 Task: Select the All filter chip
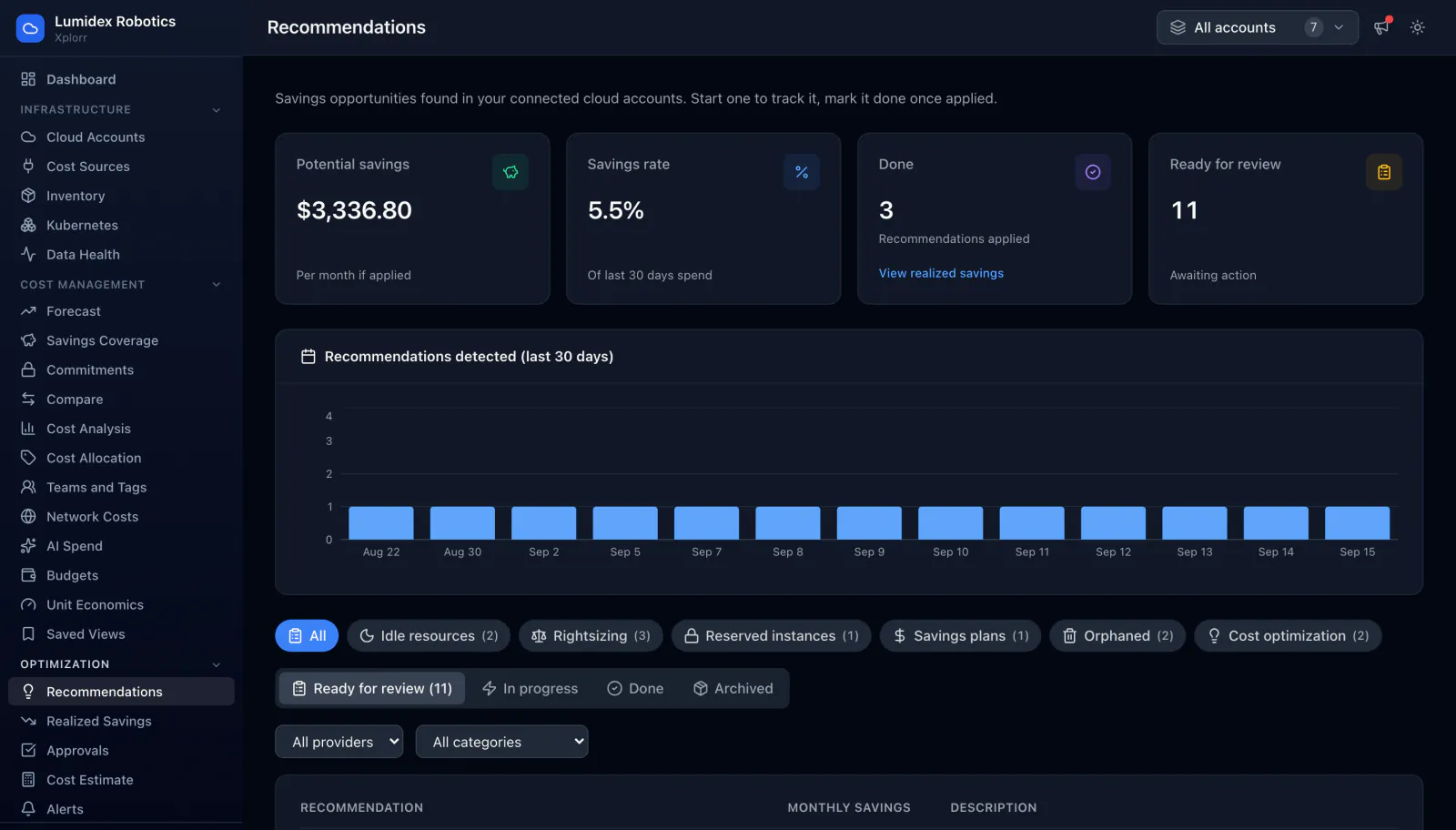pyautogui.click(x=307, y=636)
